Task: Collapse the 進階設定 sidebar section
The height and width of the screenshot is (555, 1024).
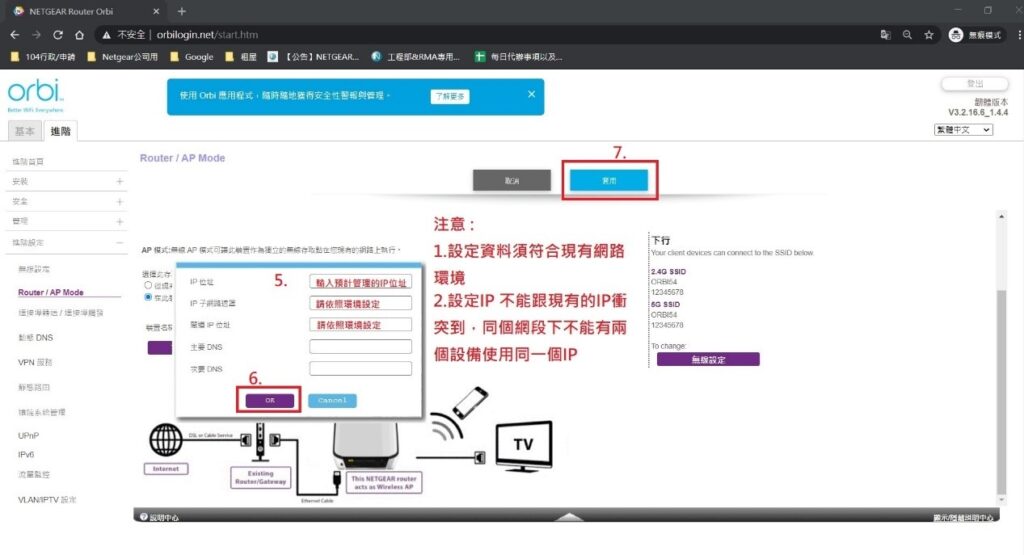Action: pyautogui.click(x=119, y=243)
